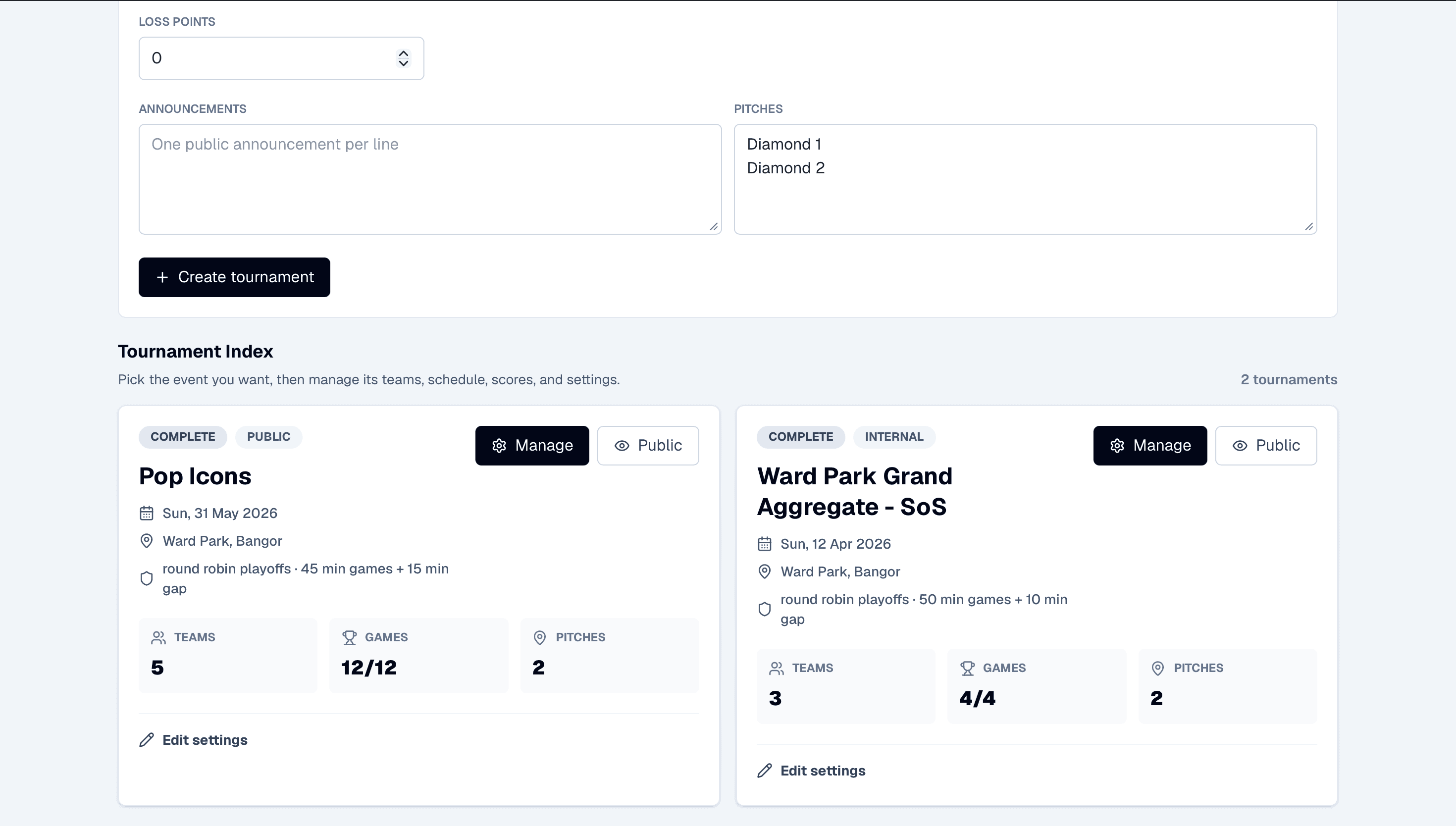Open Manage for Pop Icons
The image size is (1456, 826).
tap(532, 445)
